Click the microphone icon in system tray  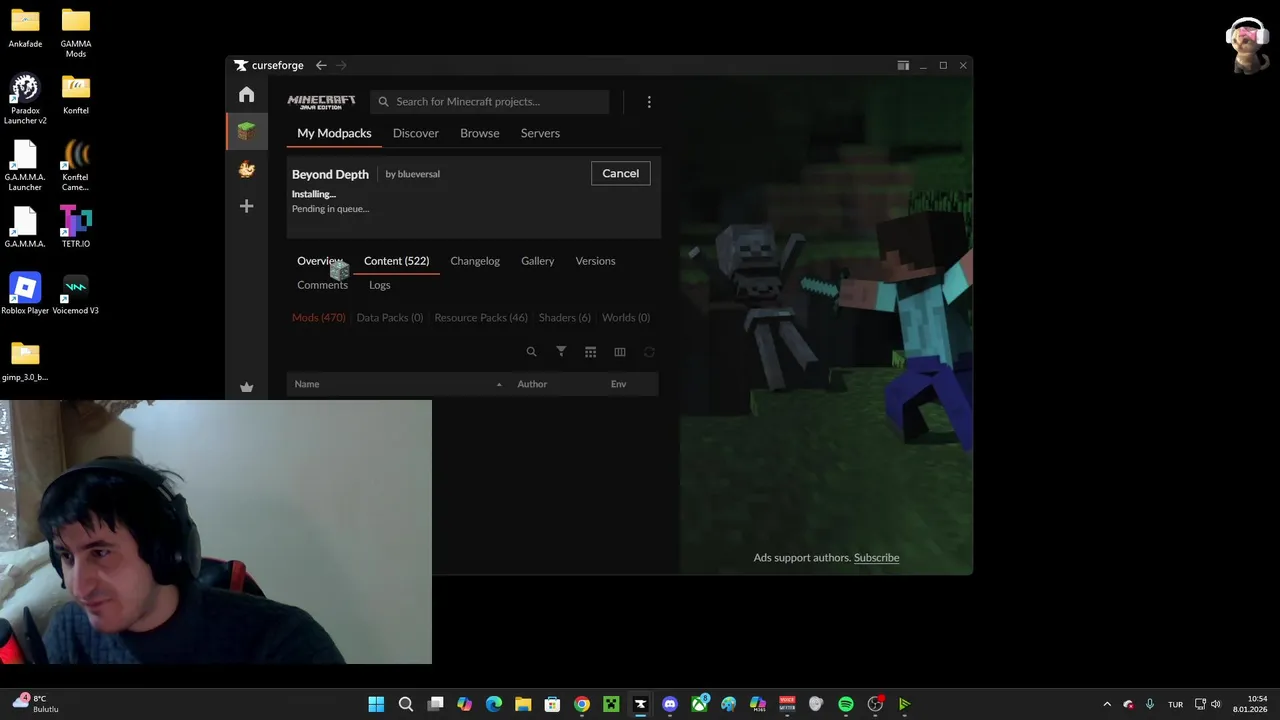[1150, 704]
